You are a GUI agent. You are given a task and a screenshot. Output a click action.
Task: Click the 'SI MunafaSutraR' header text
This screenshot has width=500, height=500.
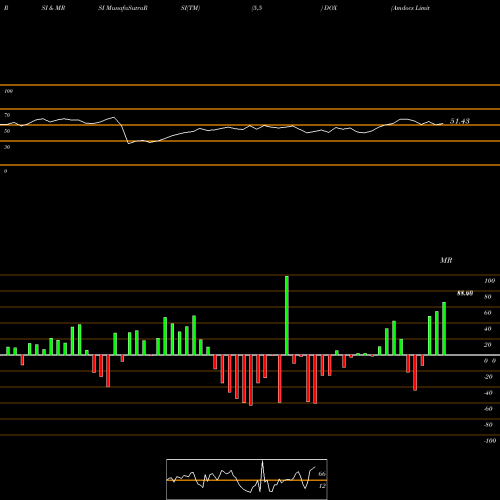tap(123, 8)
